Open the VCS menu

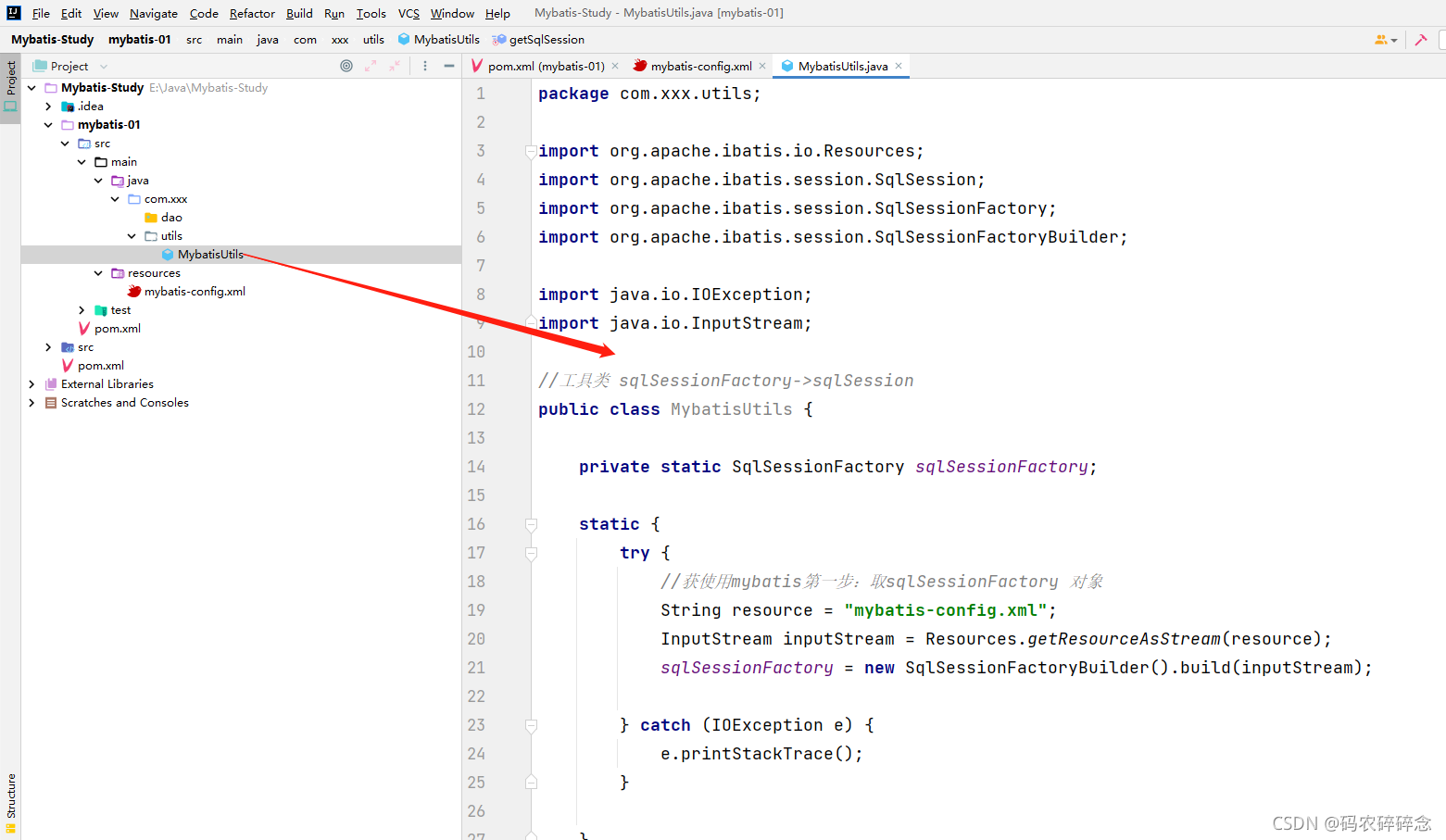[409, 13]
